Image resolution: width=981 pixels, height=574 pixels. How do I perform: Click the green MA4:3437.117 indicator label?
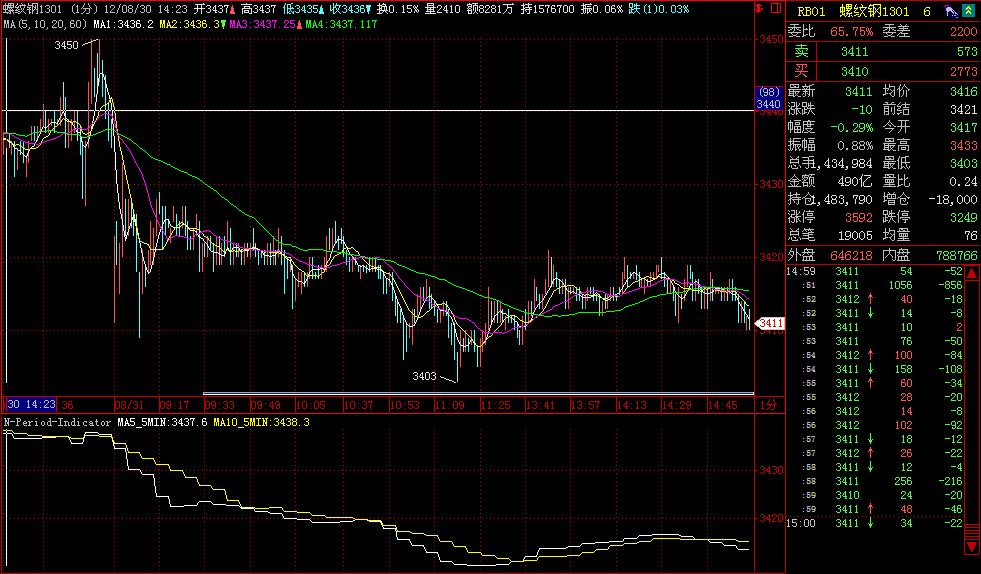click(343, 22)
